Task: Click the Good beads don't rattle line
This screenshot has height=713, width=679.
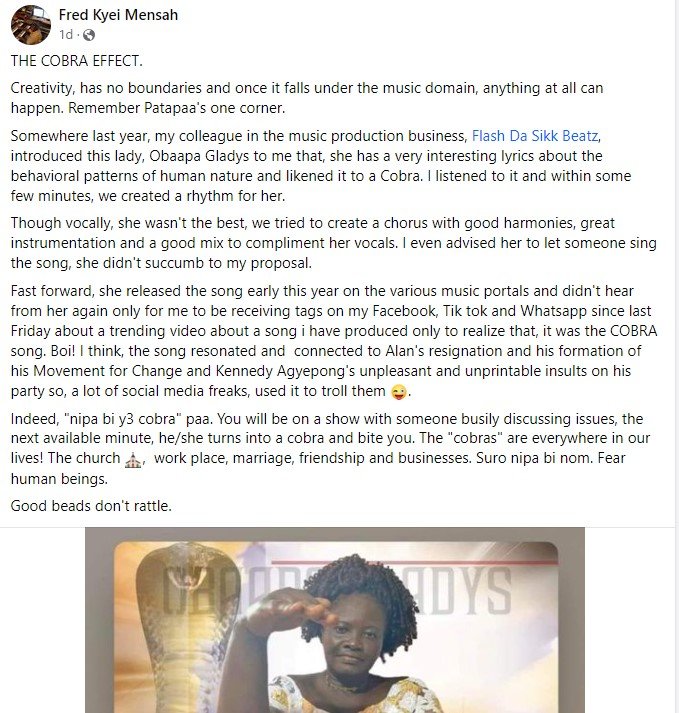Action: click(91, 506)
